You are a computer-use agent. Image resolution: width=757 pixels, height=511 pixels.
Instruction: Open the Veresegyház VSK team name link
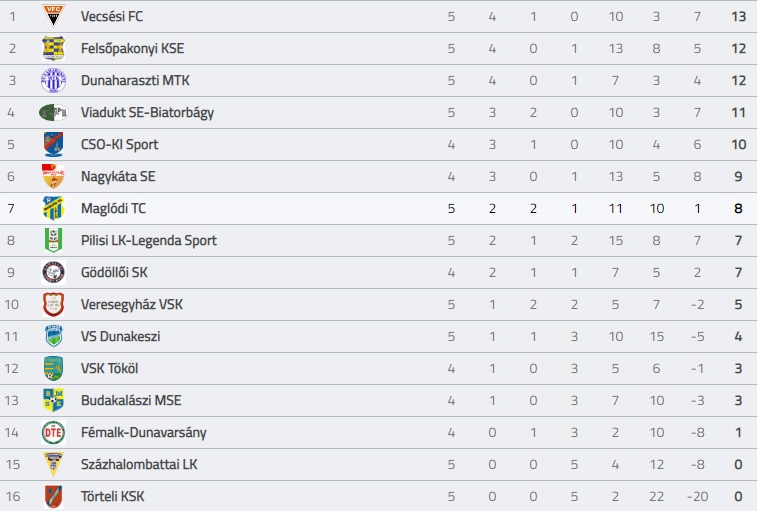[x=132, y=305]
